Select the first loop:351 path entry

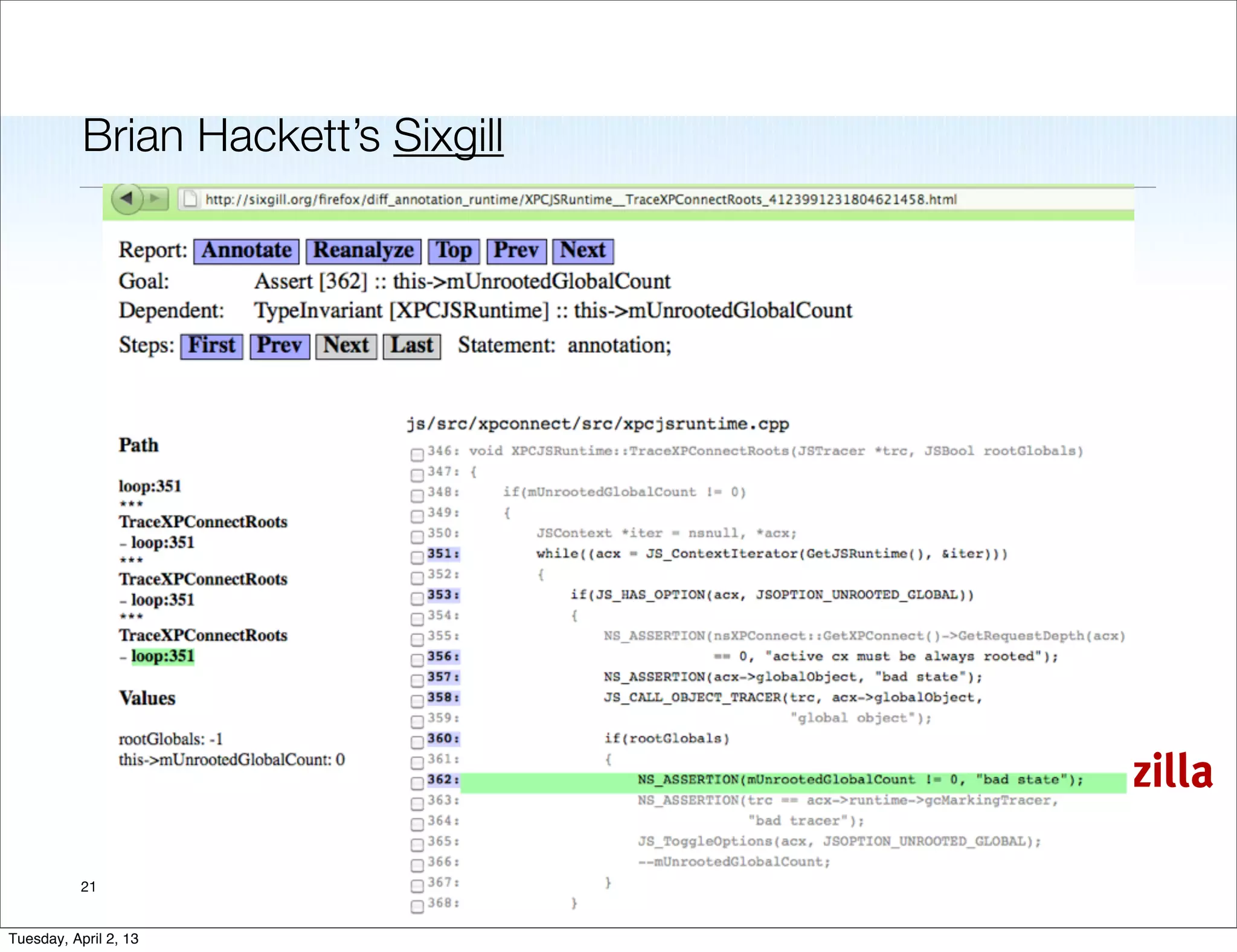150,486
